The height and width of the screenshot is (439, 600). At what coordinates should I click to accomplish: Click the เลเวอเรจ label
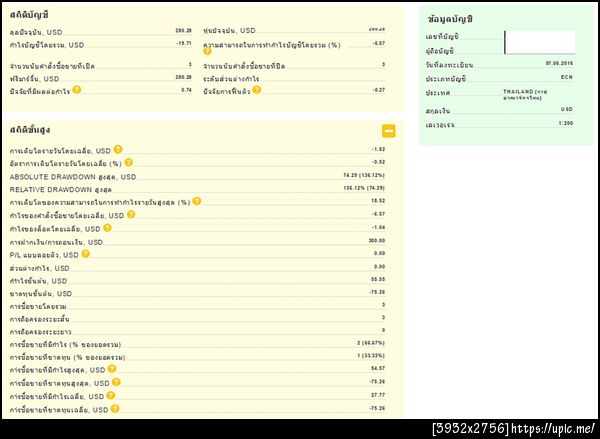pos(440,125)
